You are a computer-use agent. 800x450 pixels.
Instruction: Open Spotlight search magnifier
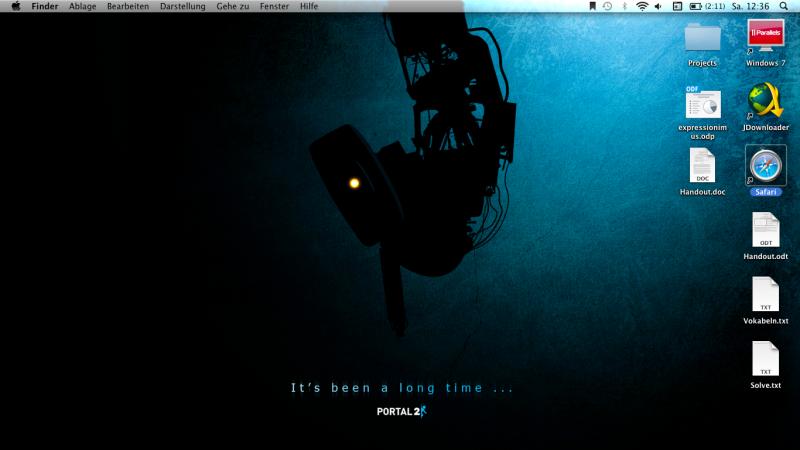coord(786,6)
